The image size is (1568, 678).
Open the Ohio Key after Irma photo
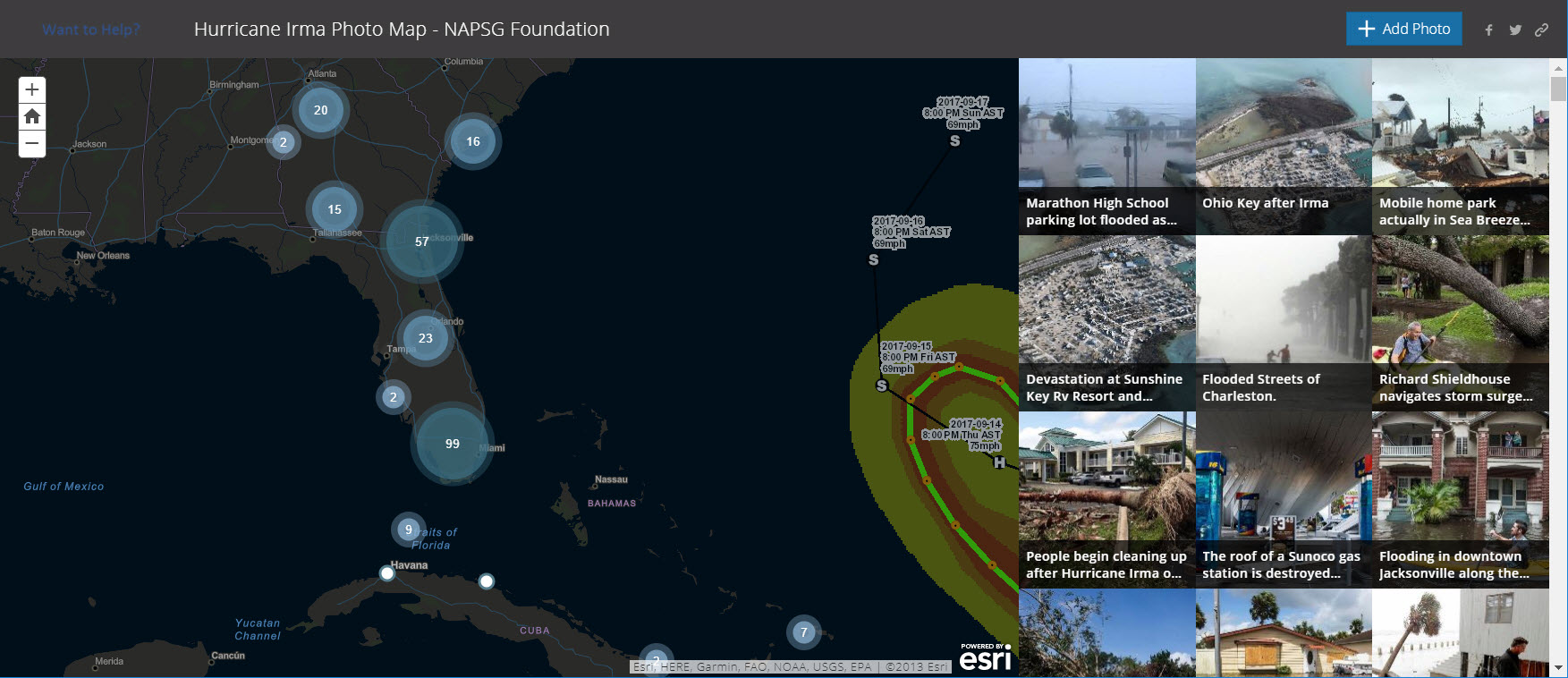1284,147
